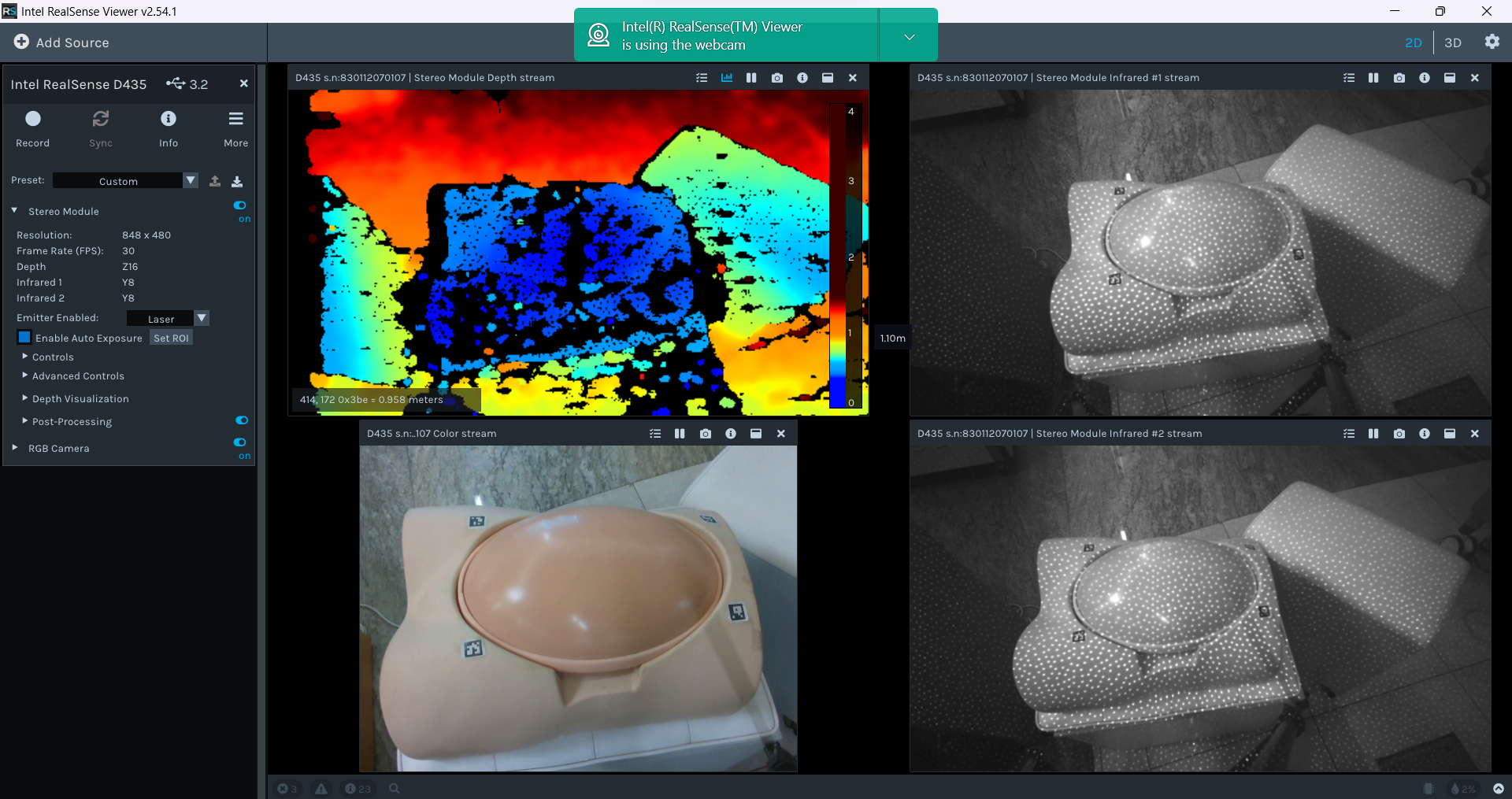
Task: Uncheck Enable Auto Exposure
Action: coord(24,337)
